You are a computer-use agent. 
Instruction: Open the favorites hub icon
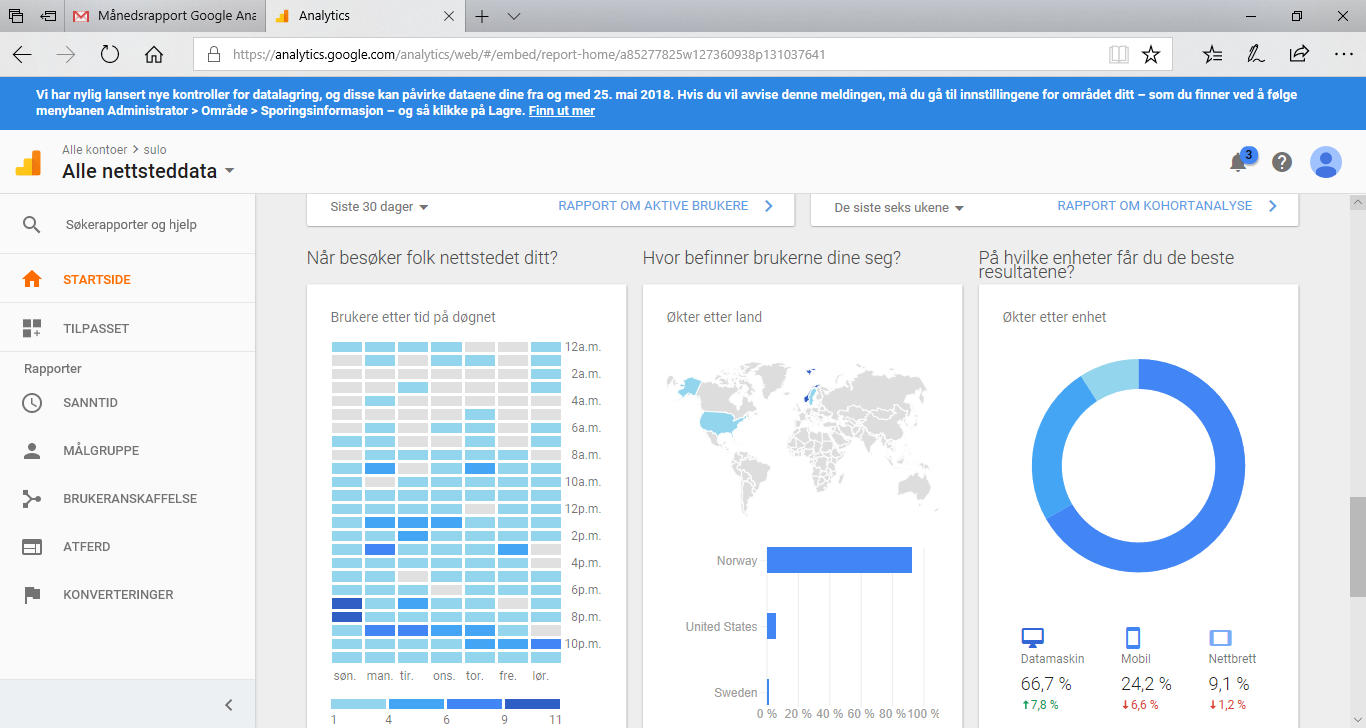point(1212,54)
